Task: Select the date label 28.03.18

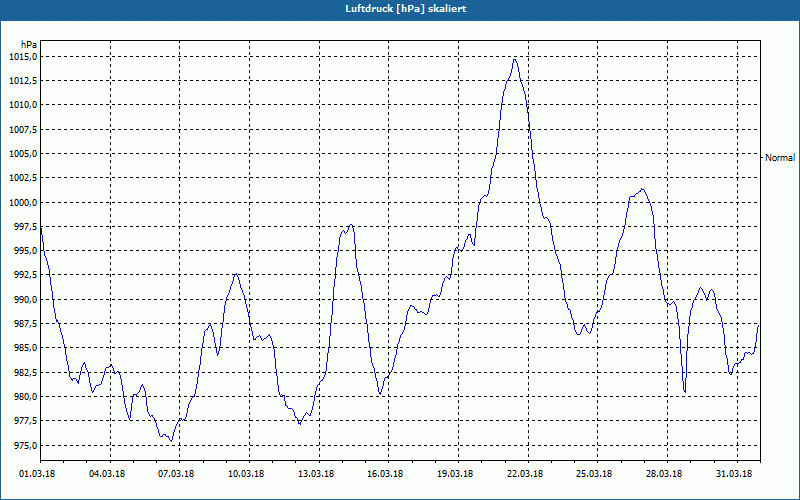Action: pos(665,474)
